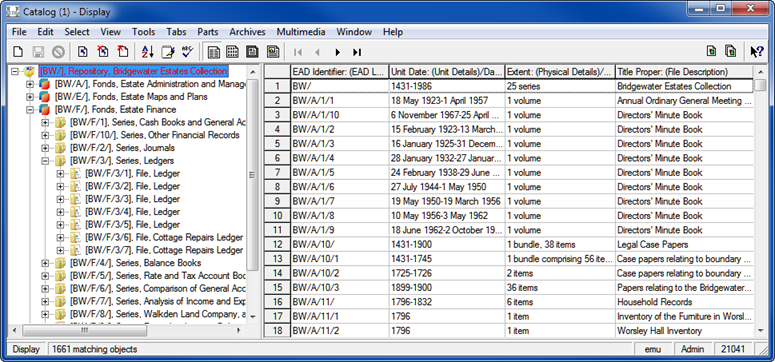775x362 pixels.
Task: Click the '27 July 1944-1 May 1950' date cell
Action: pos(447,187)
